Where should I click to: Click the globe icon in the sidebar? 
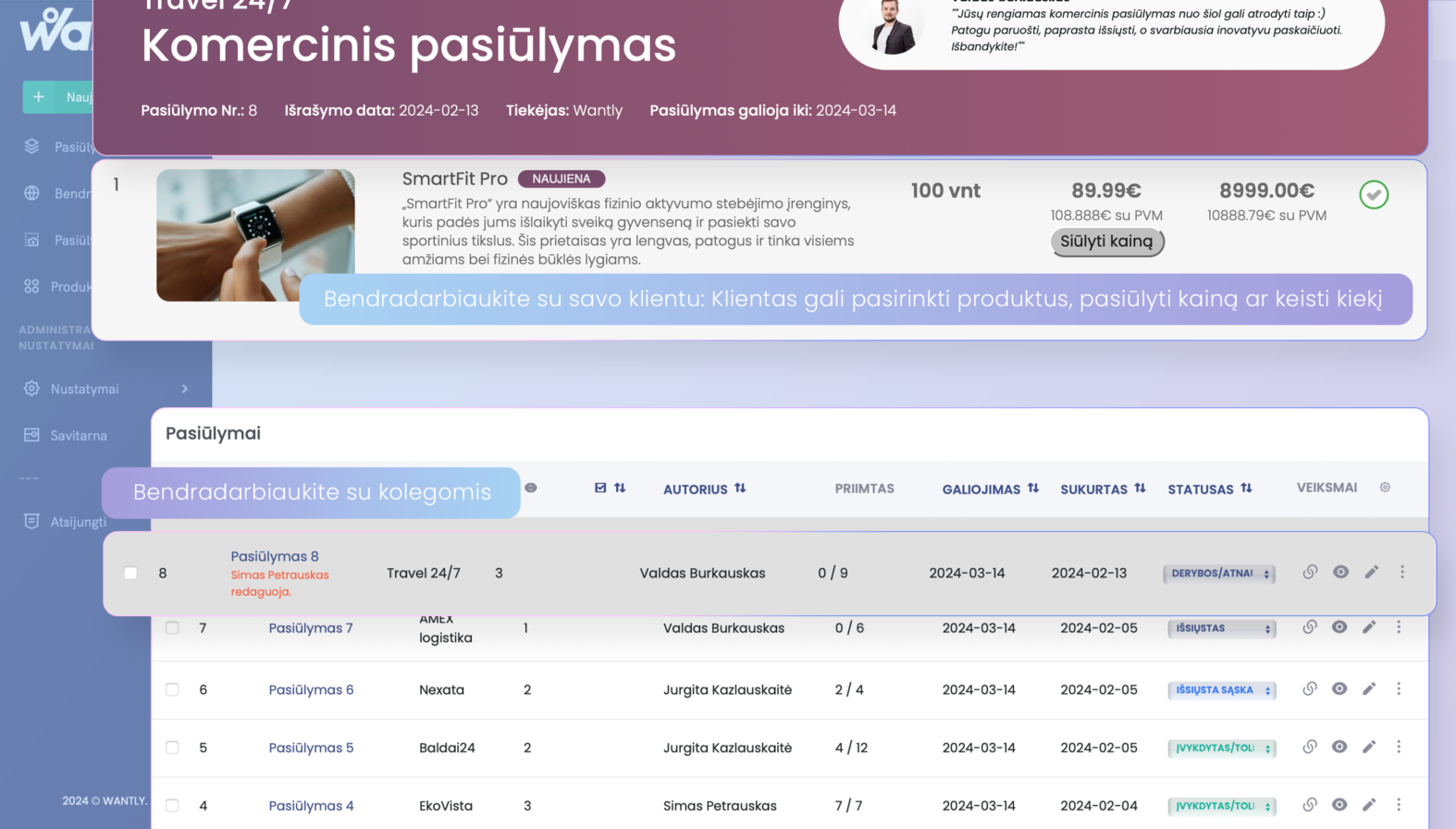tap(31, 193)
